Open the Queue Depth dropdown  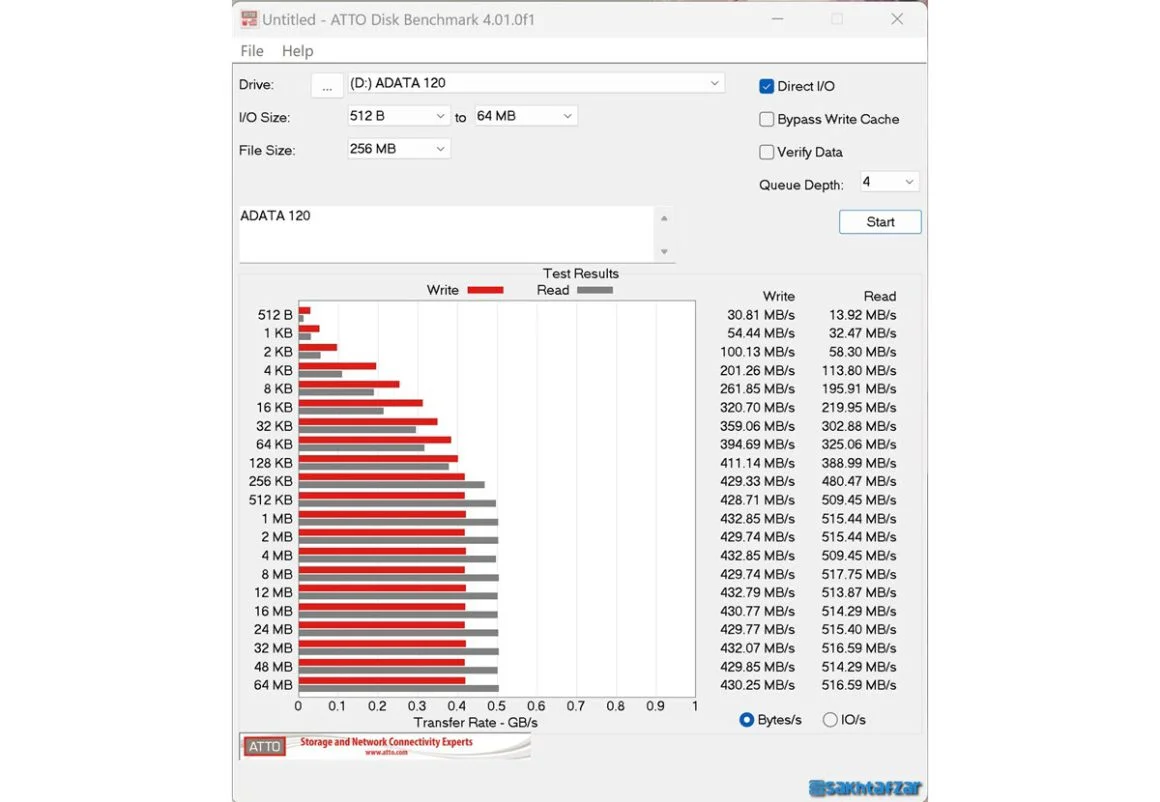point(889,182)
